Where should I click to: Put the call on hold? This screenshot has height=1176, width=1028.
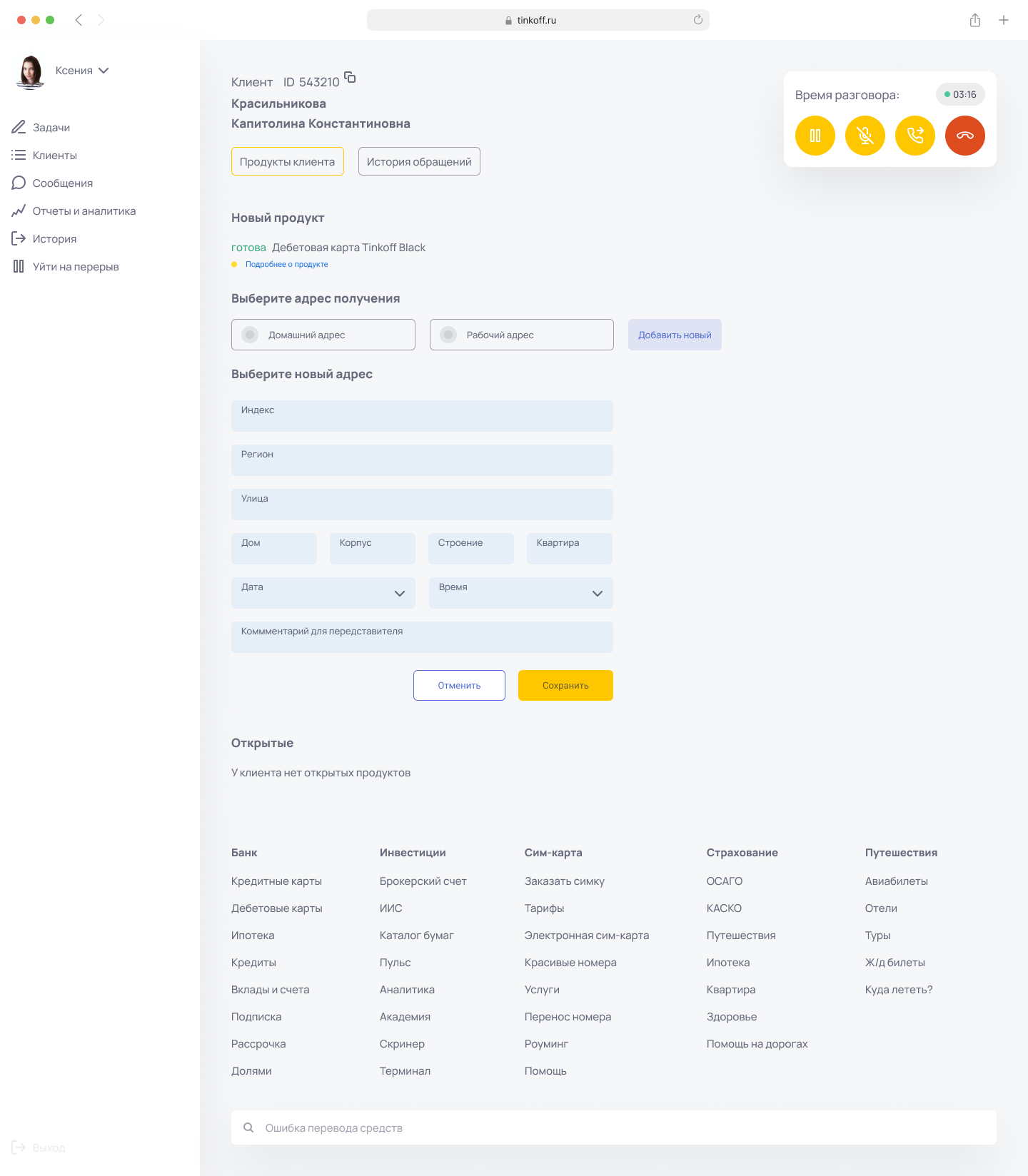(815, 136)
